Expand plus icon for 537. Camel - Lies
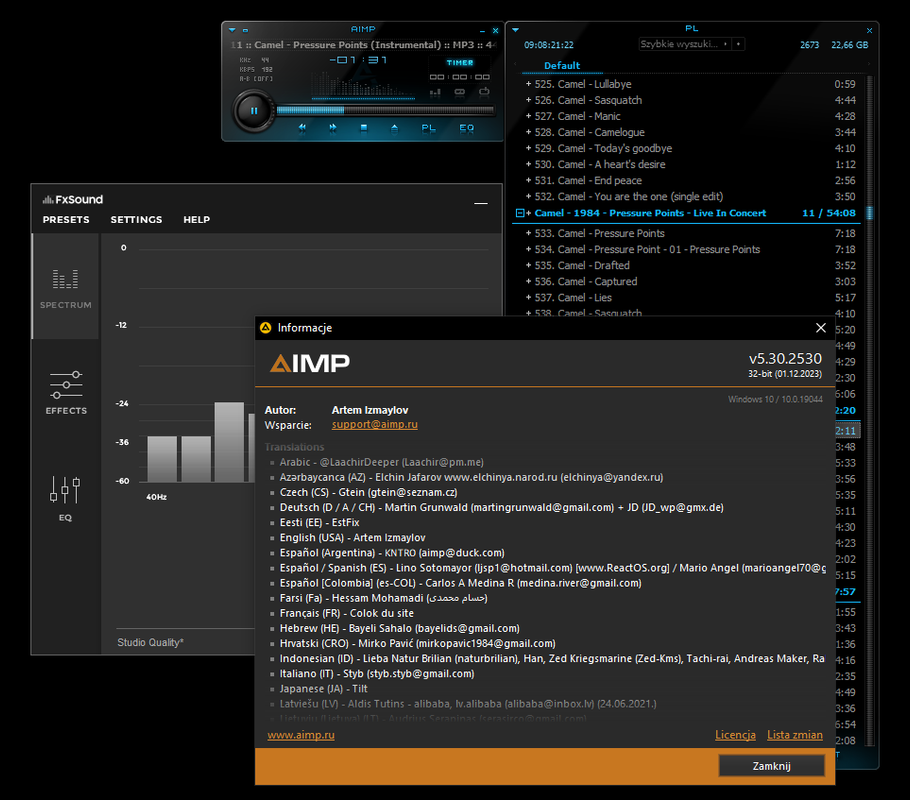This screenshot has width=910, height=800. pyautogui.click(x=528, y=297)
